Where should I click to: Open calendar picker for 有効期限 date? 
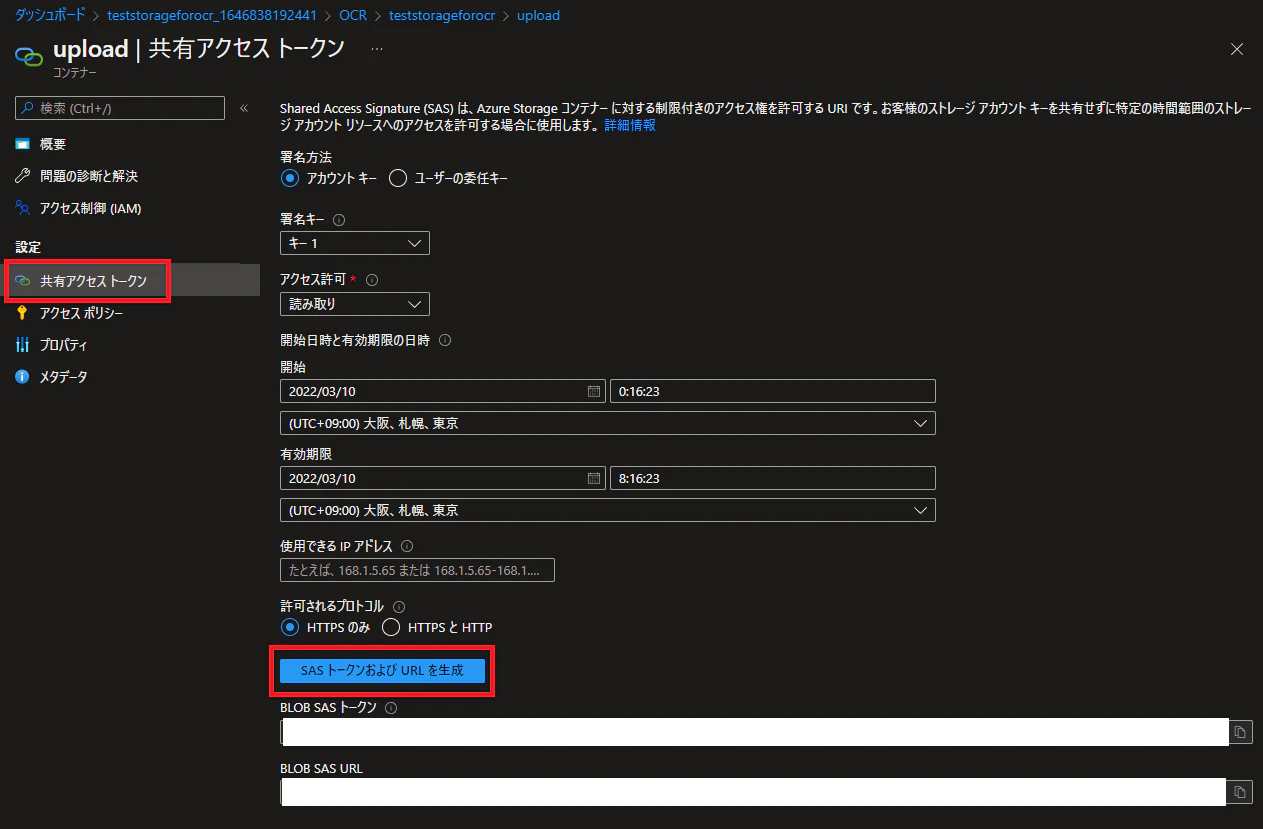[x=593, y=478]
